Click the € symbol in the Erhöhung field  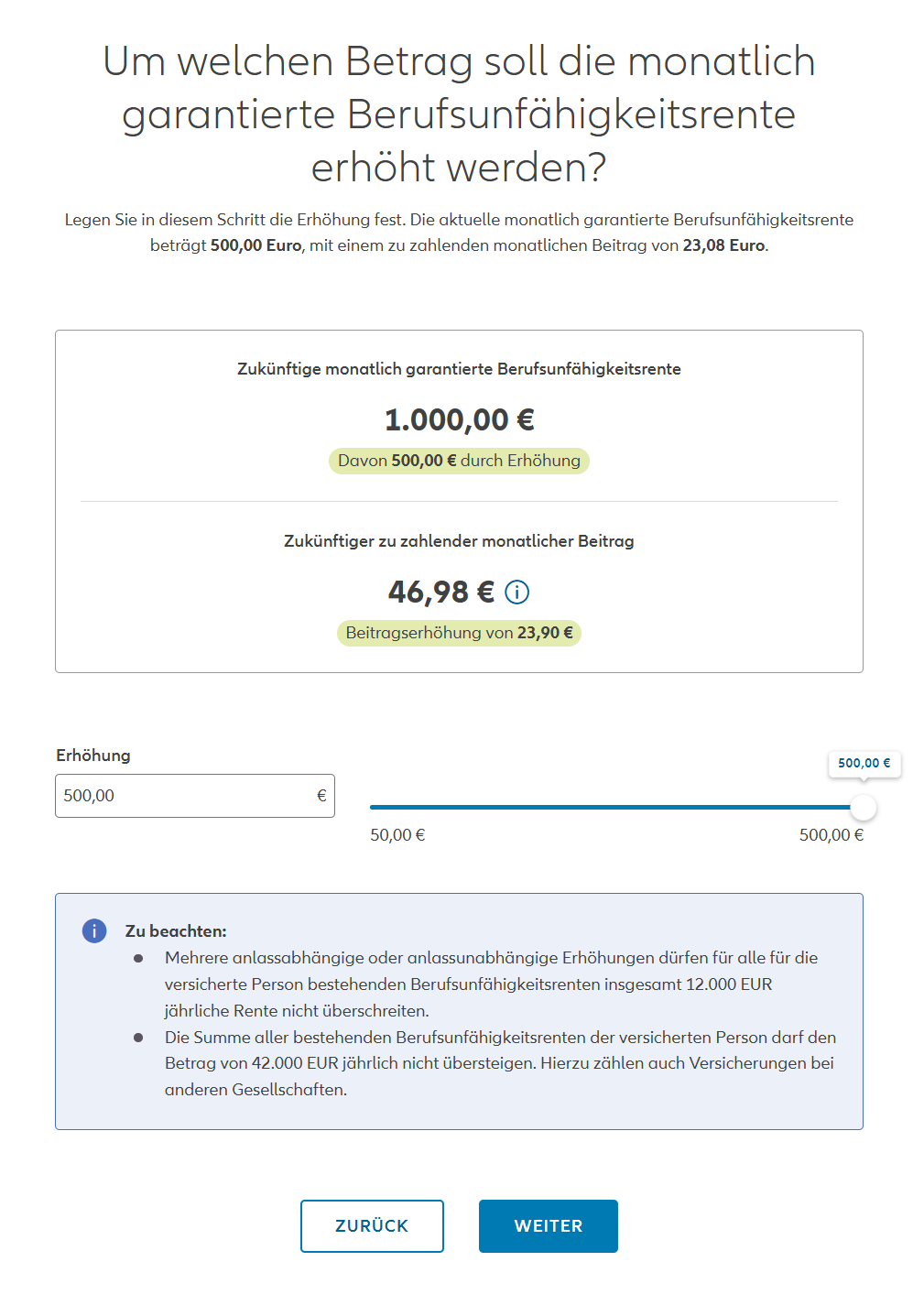coord(321,796)
